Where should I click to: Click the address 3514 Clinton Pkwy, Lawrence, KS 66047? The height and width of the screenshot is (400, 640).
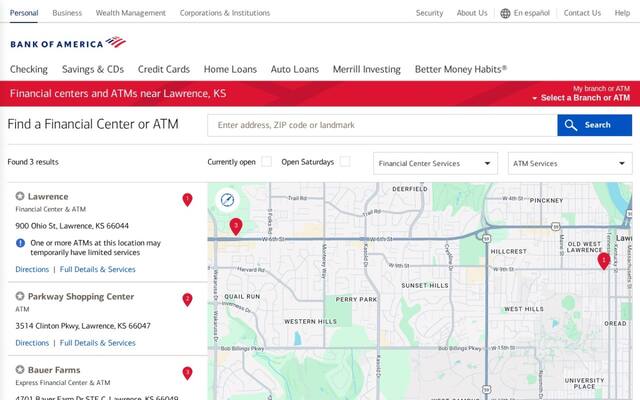(x=83, y=326)
